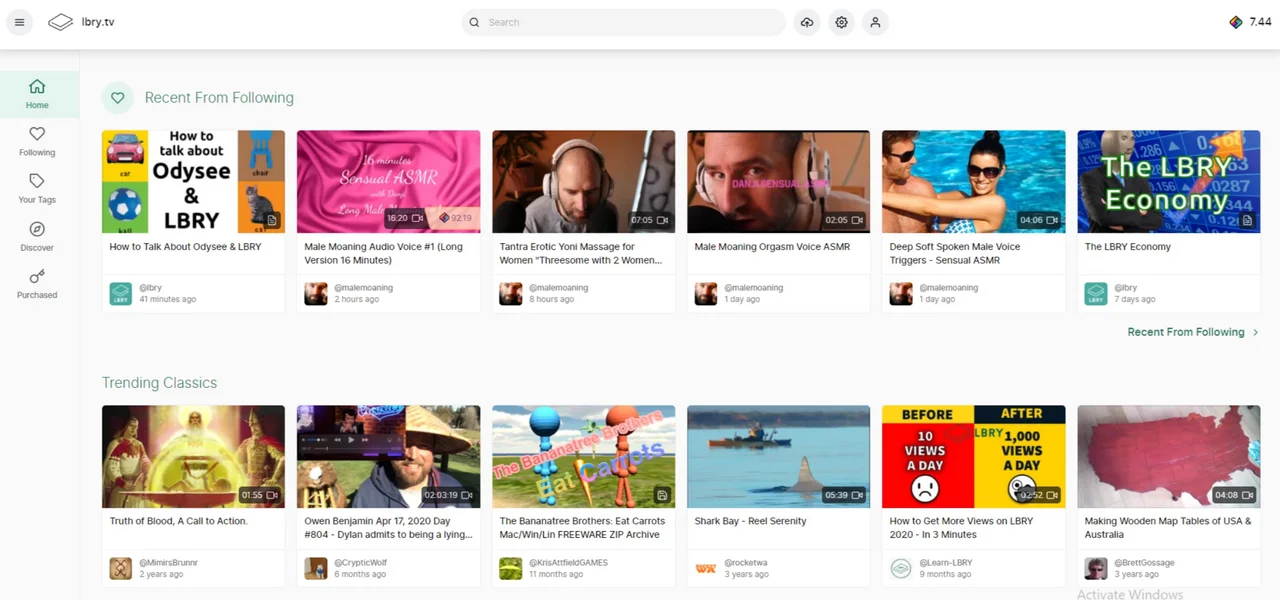Image resolution: width=1280 pixels, height=600 pixels.
Task: Open @MimirsBrunnr channel name
Action: click(168, 563)
